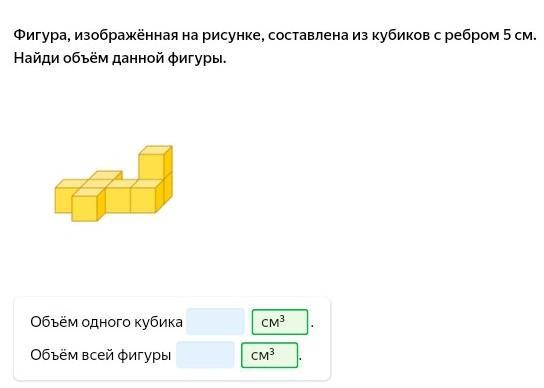Click the input field for one cube's volume

pos(215,322)
